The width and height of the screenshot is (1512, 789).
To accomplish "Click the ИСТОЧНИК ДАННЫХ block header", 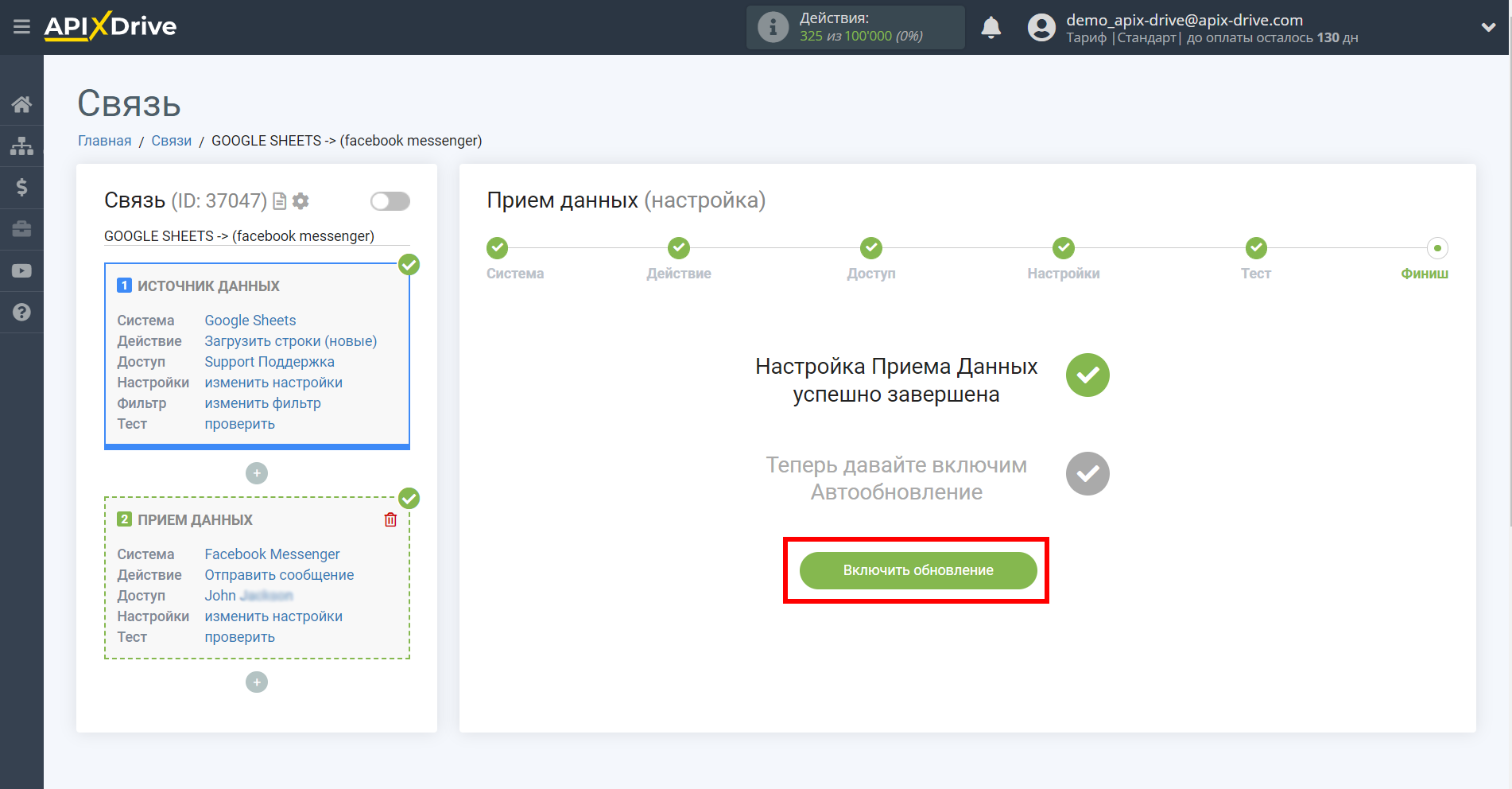I will click(x=208, y=286).
